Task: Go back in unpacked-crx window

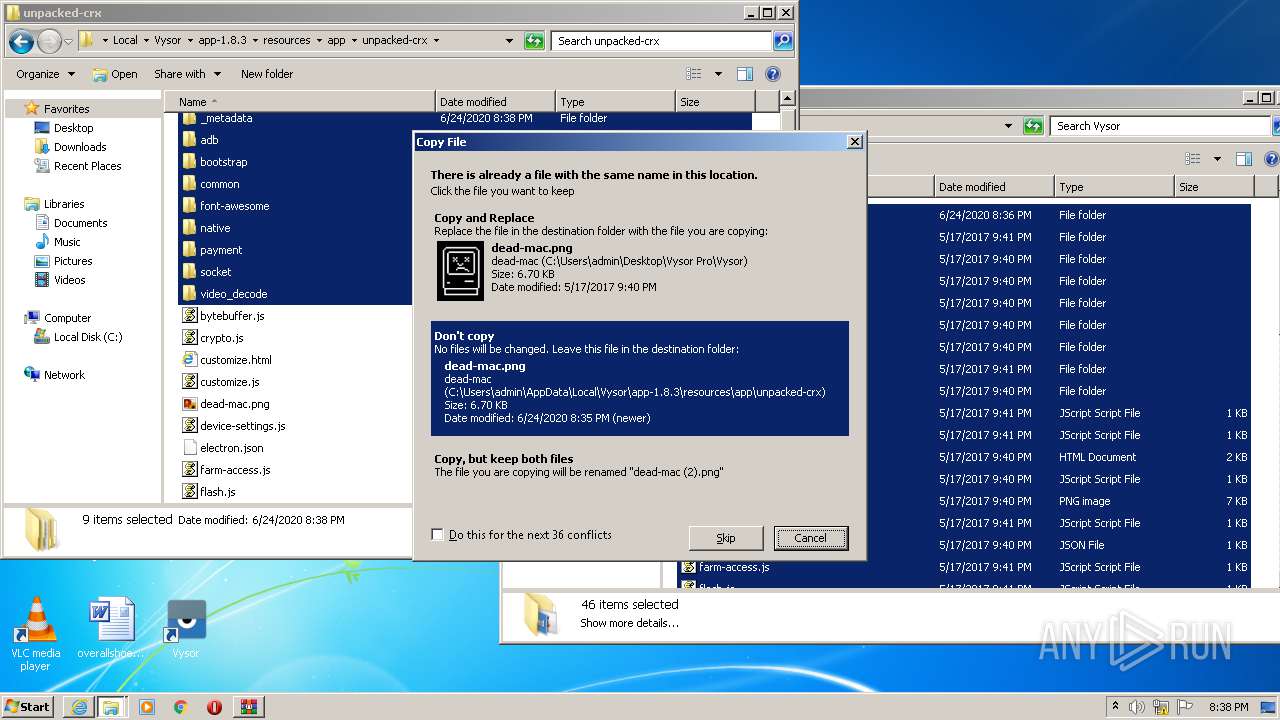Action: coord(21,41)
